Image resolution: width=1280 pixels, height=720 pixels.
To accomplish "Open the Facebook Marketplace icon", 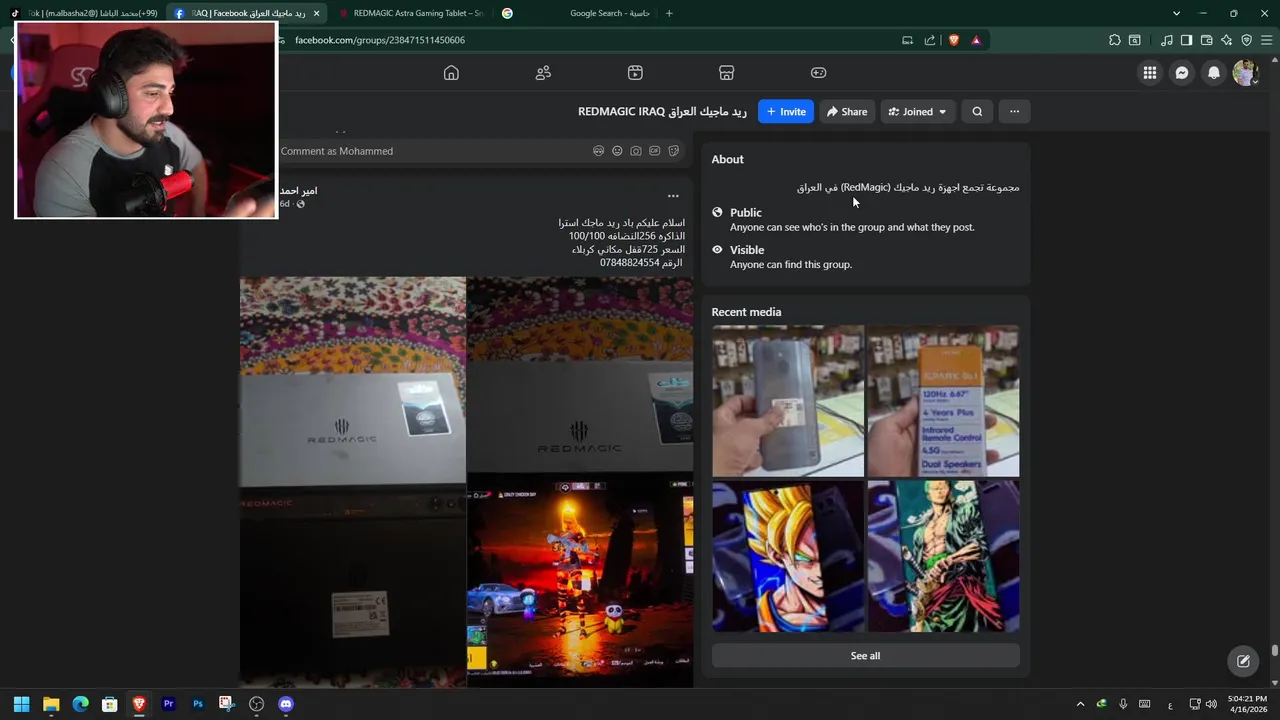I will 727,73.
